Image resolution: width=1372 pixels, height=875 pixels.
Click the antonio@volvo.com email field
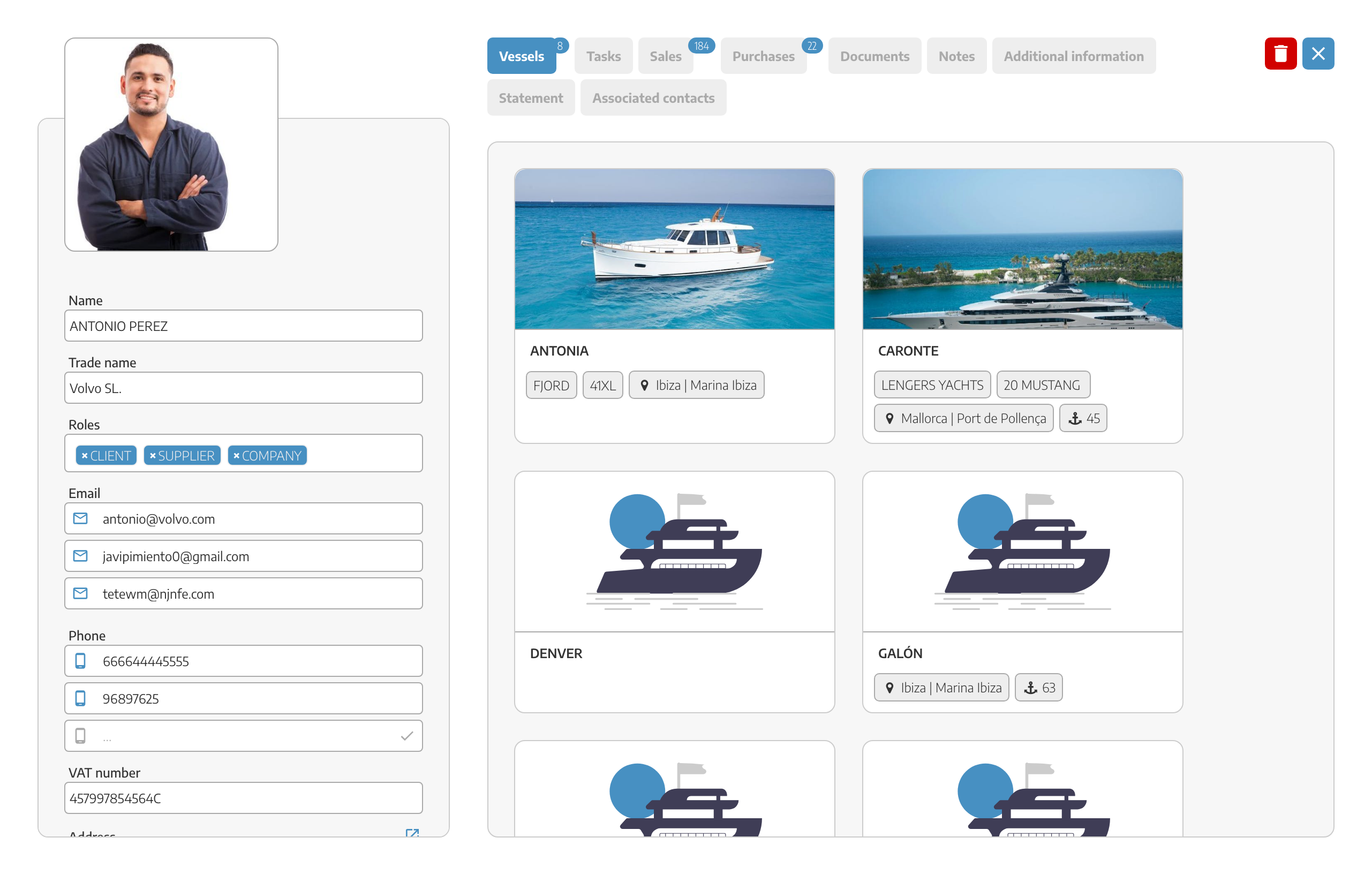(244, 518)
